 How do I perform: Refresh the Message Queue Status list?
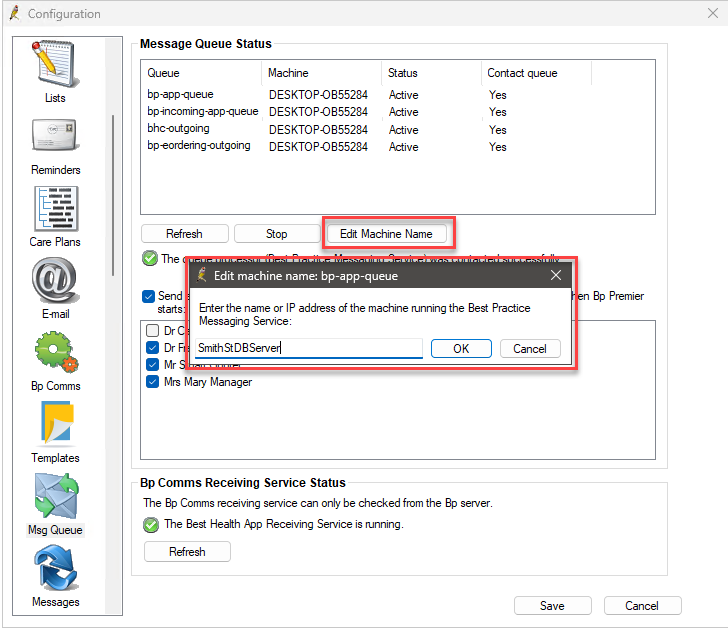point(184,233)
